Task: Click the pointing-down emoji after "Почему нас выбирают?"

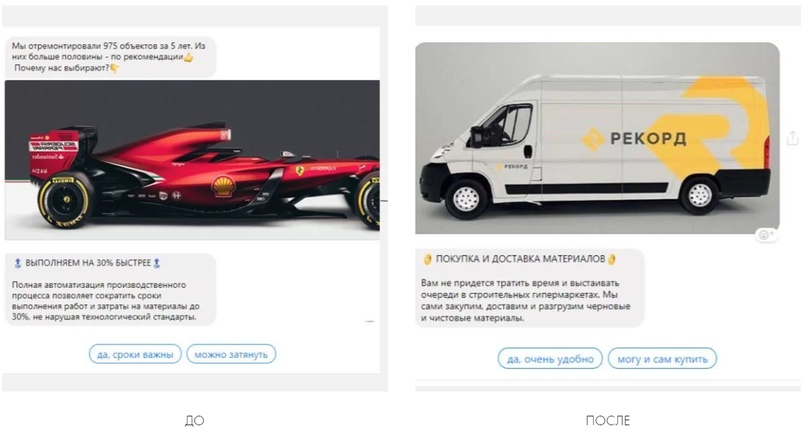Action: pyautogui.click(x=114, y=68)
